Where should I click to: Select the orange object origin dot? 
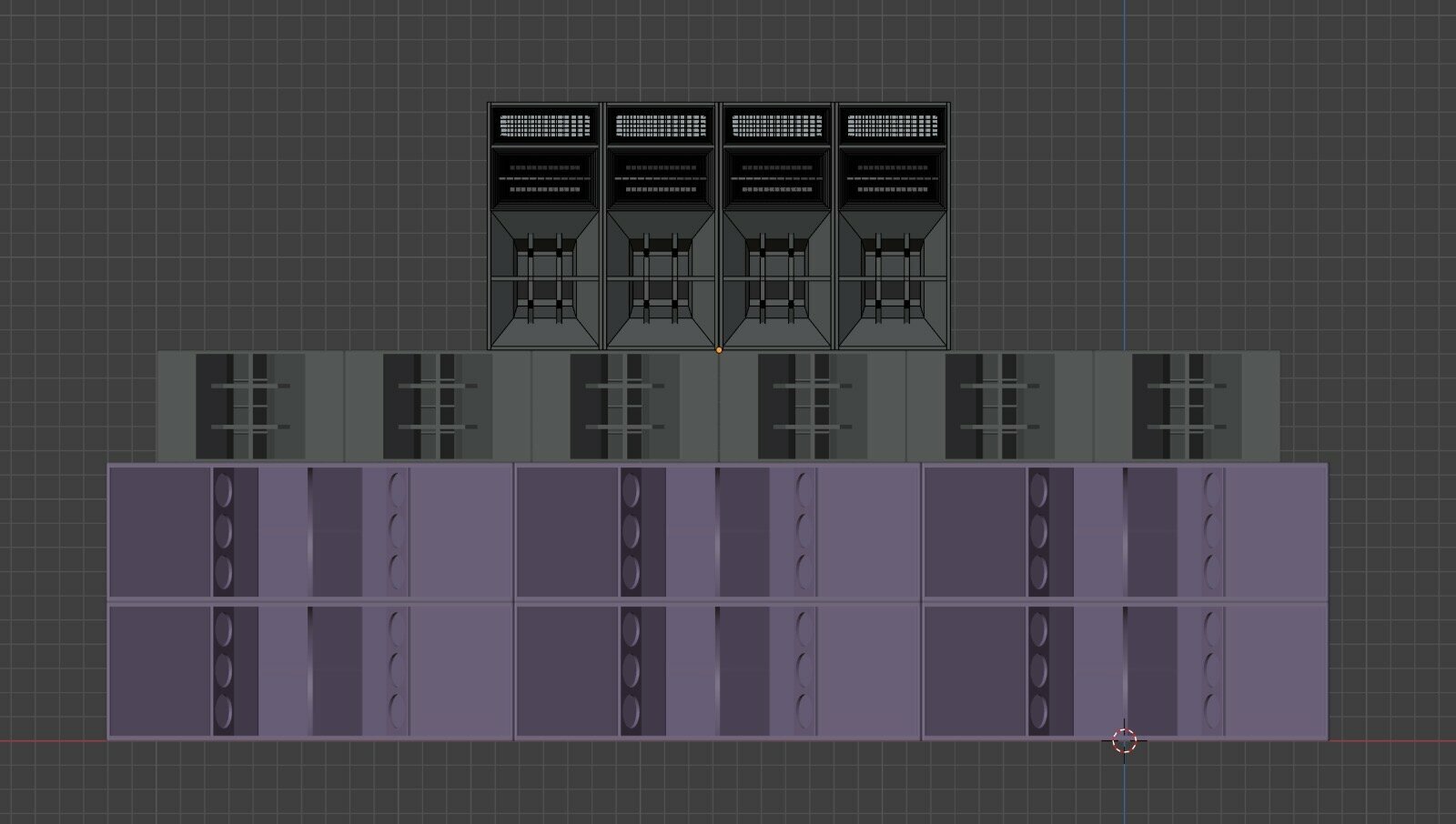(719, 349)
